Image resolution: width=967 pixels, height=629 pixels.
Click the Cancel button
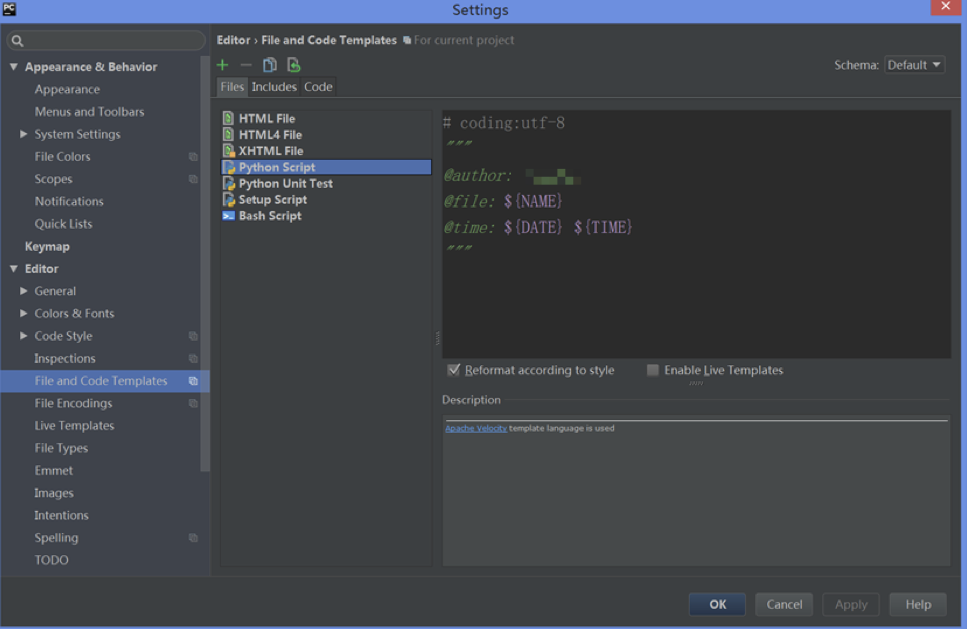click(x=784, y=604)
